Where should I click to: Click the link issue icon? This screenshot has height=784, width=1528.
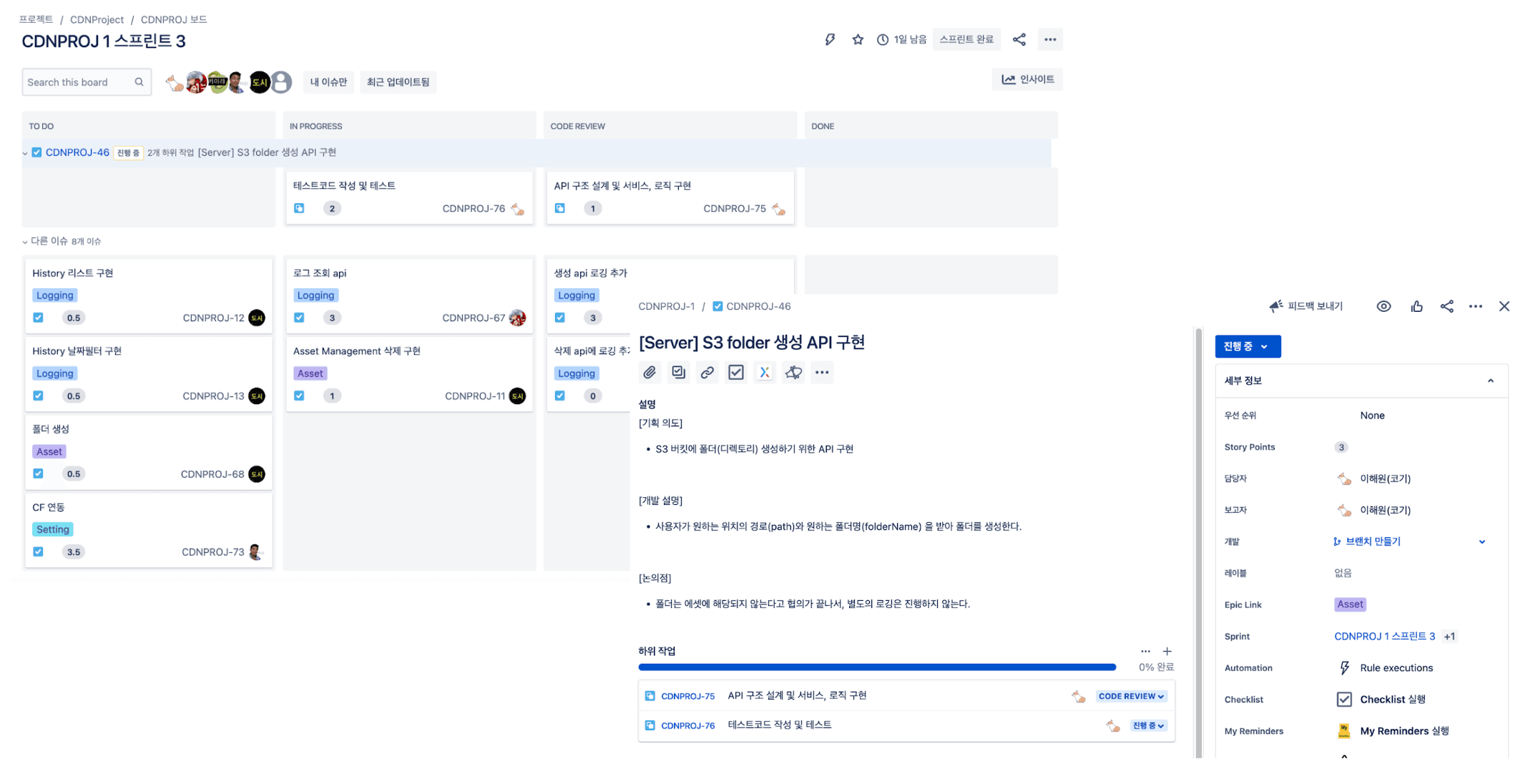(x=707, y=372)
